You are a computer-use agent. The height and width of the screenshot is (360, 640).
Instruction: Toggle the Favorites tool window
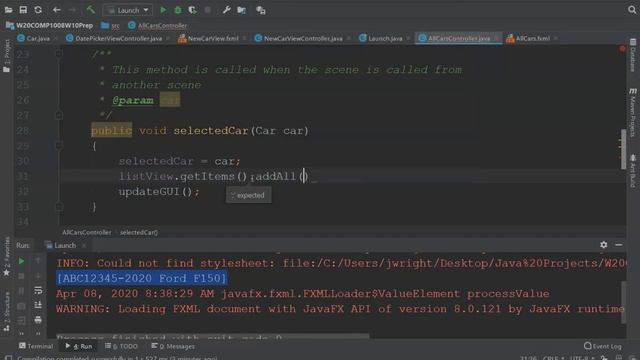coord(7,256)
